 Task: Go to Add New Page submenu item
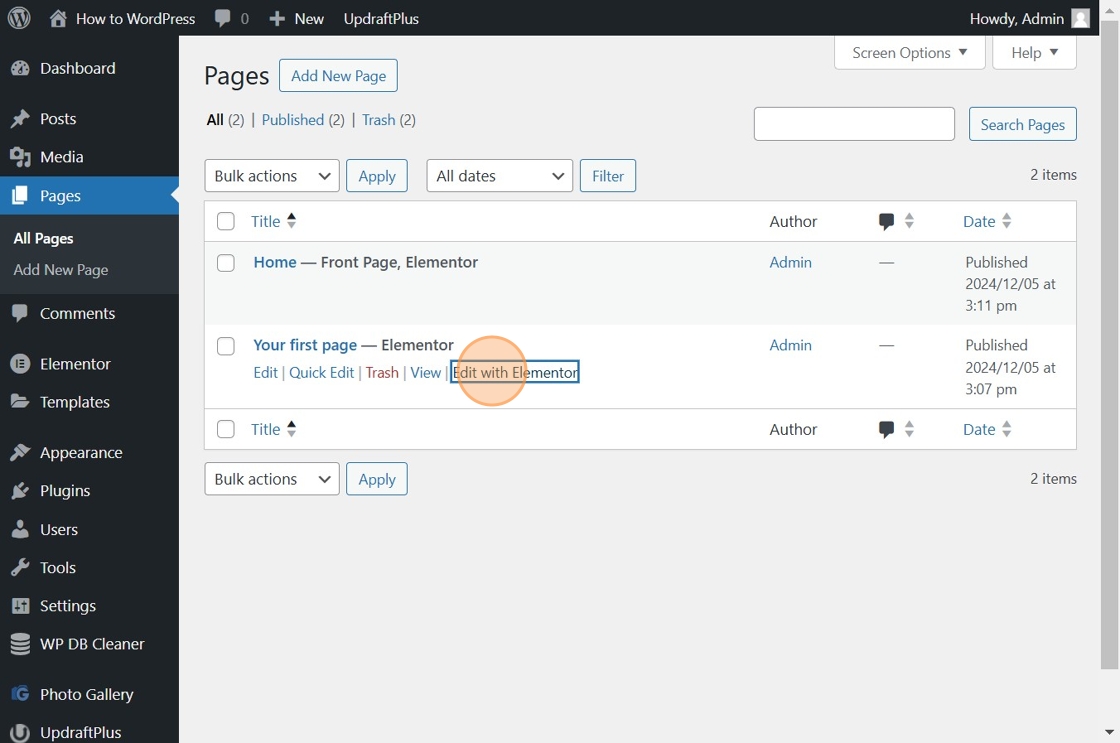coord(61,270)
